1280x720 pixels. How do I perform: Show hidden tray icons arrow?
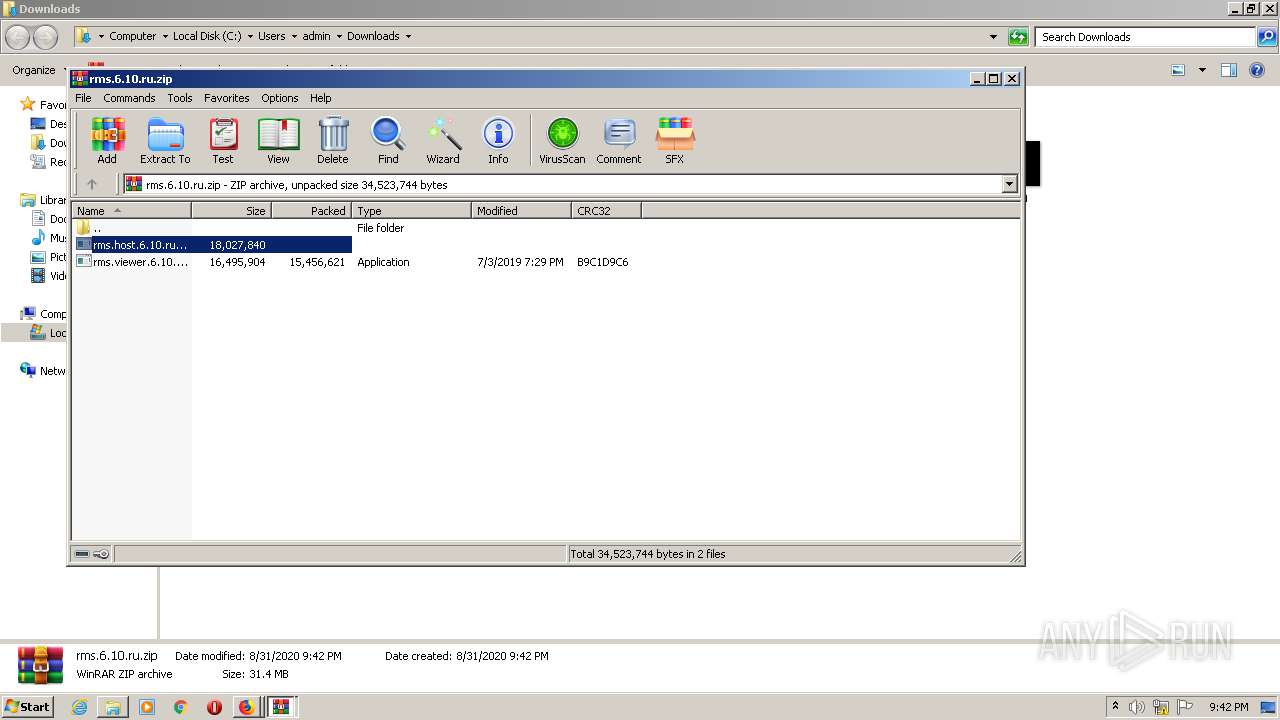(1116, 707)
